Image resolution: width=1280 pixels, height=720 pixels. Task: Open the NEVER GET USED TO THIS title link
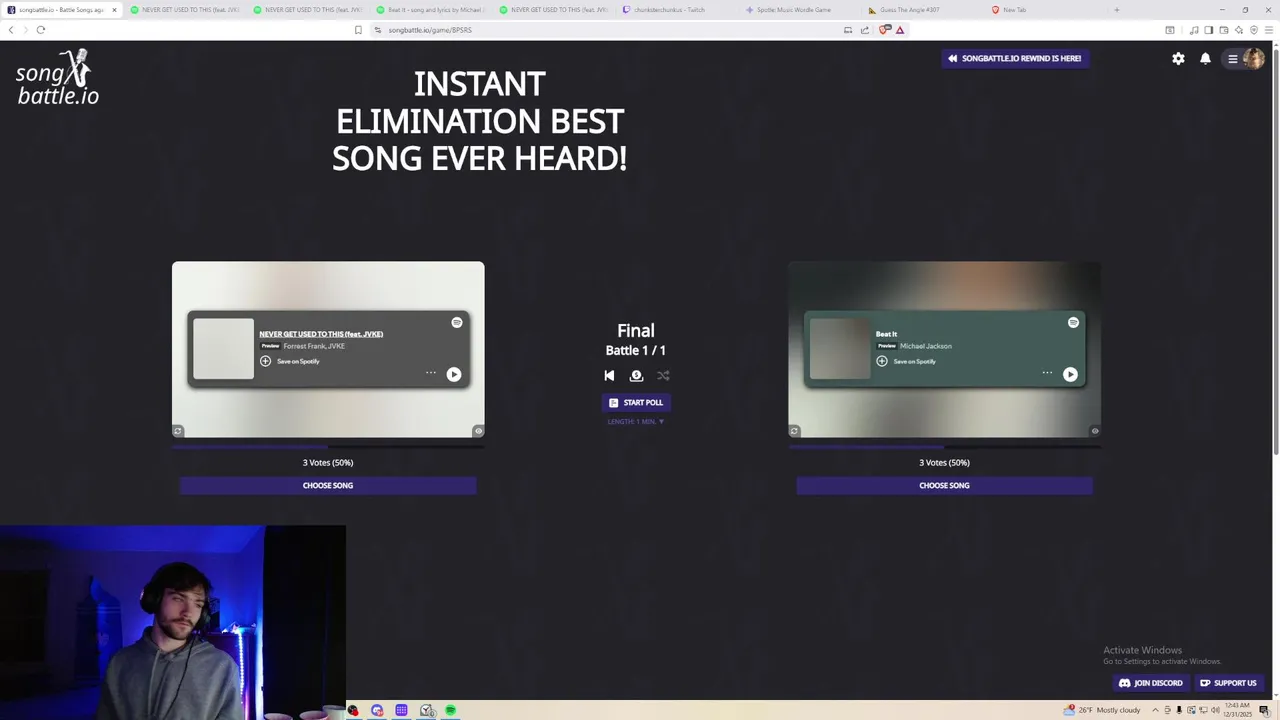tap(321, 334)
